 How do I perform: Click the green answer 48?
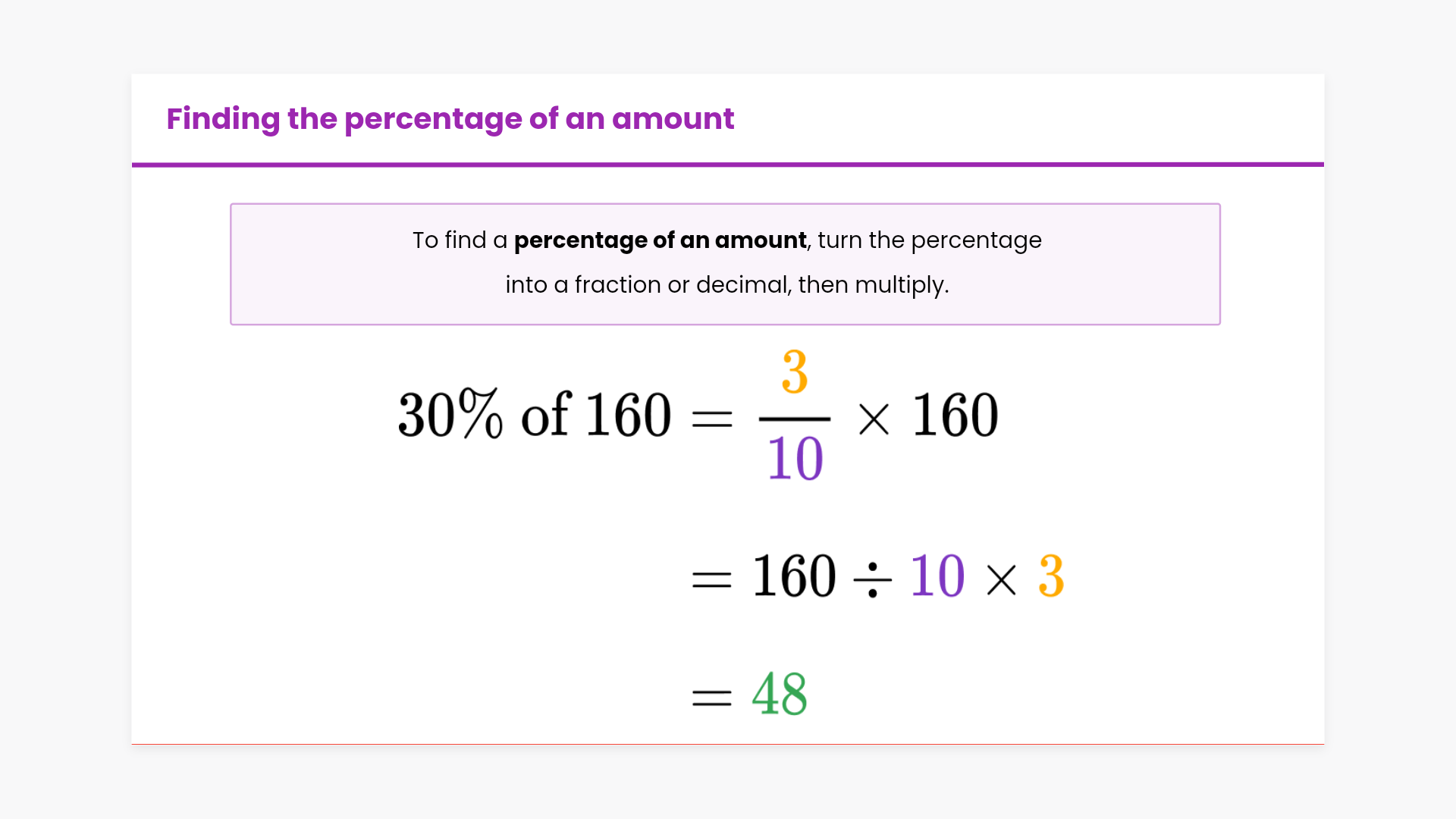click(x=780, y=694)
